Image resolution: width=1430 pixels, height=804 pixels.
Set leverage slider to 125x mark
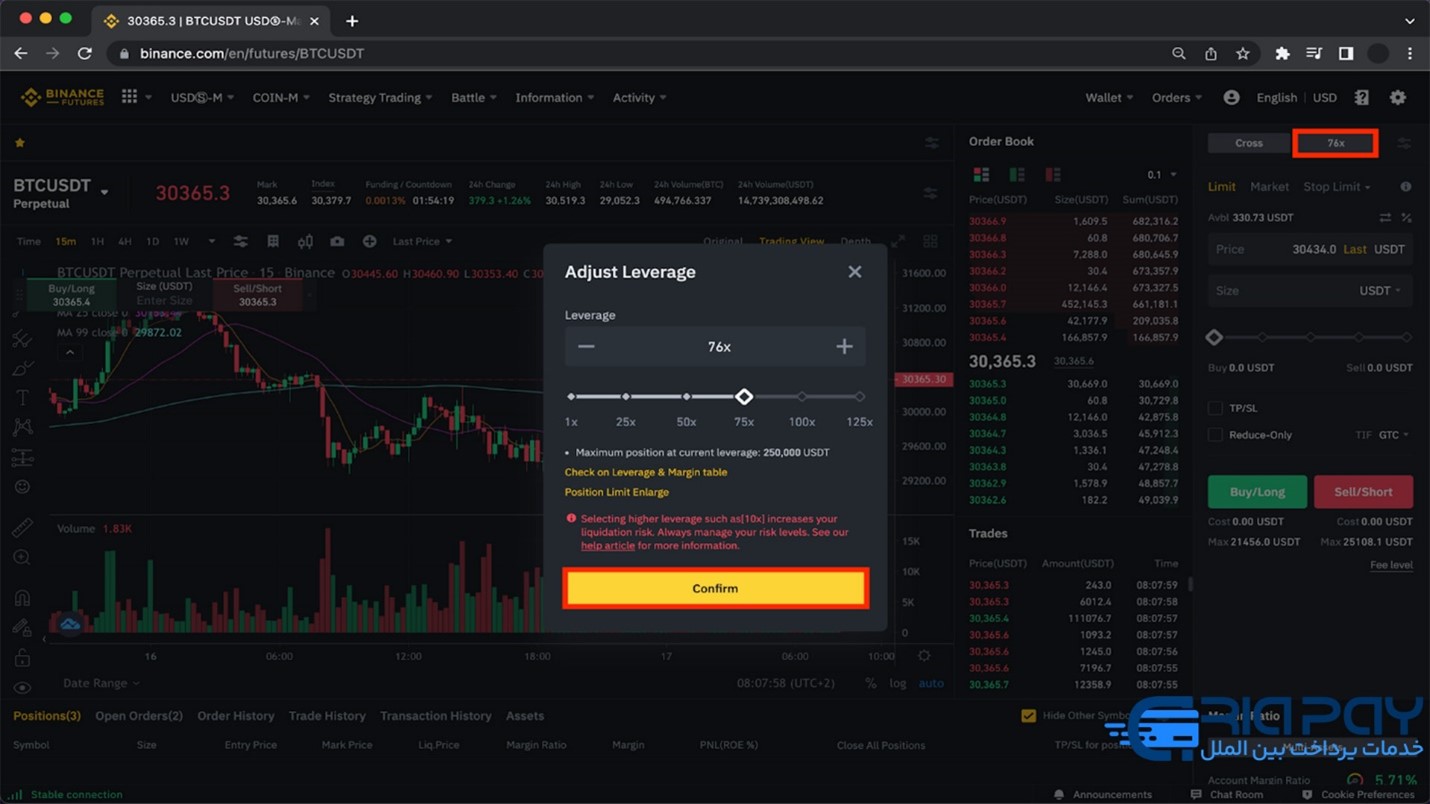(x=859, y=397)
